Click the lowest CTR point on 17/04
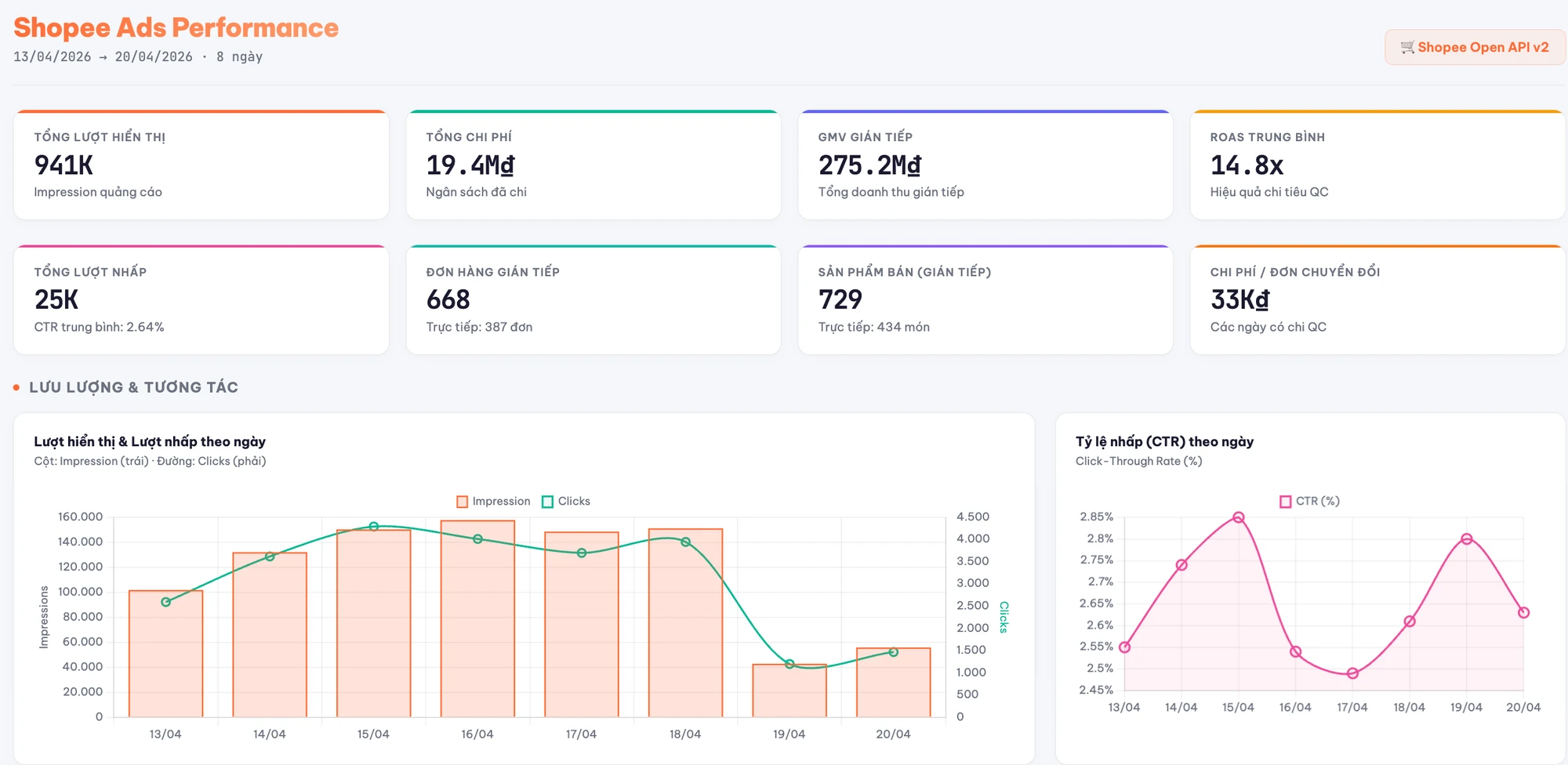 pyautogui.click(x=1352, y=673)
